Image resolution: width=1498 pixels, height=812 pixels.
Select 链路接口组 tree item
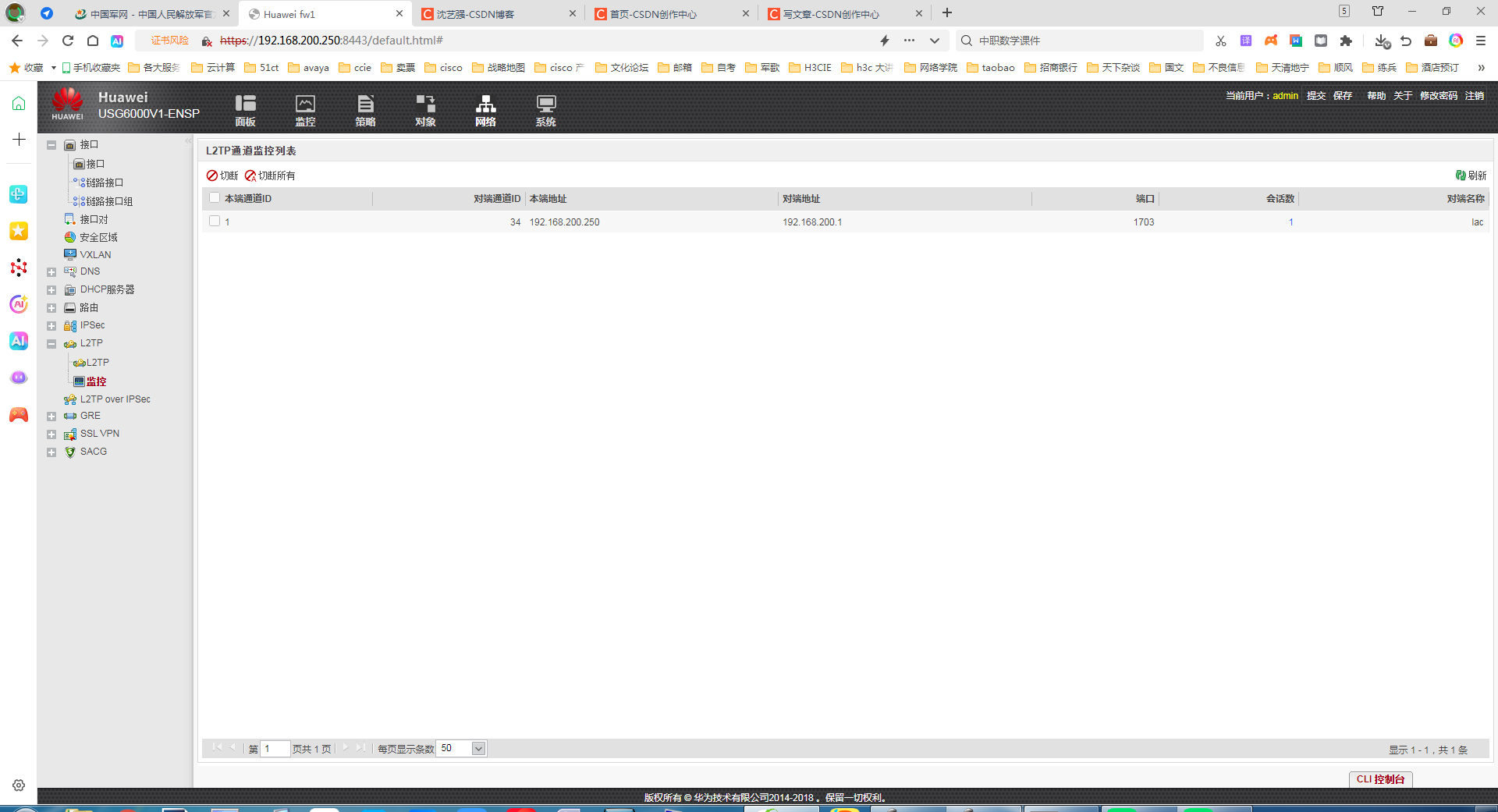103,201
